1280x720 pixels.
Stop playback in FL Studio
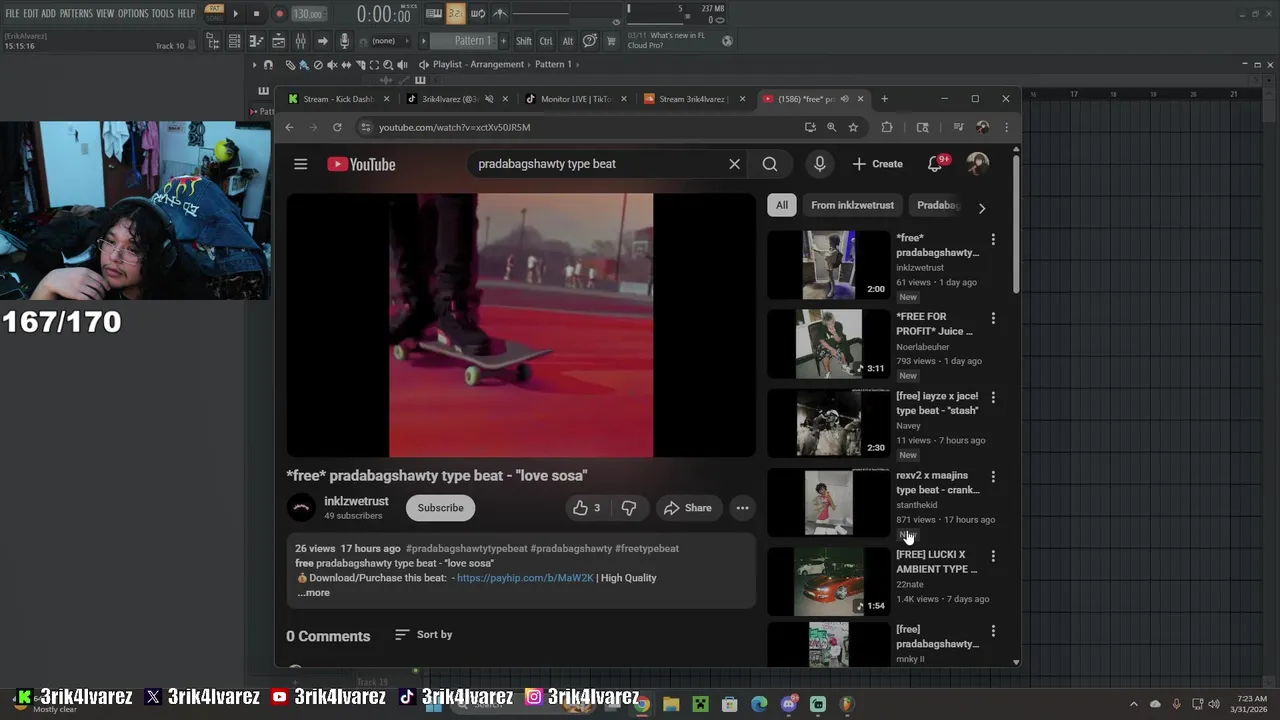256,14
